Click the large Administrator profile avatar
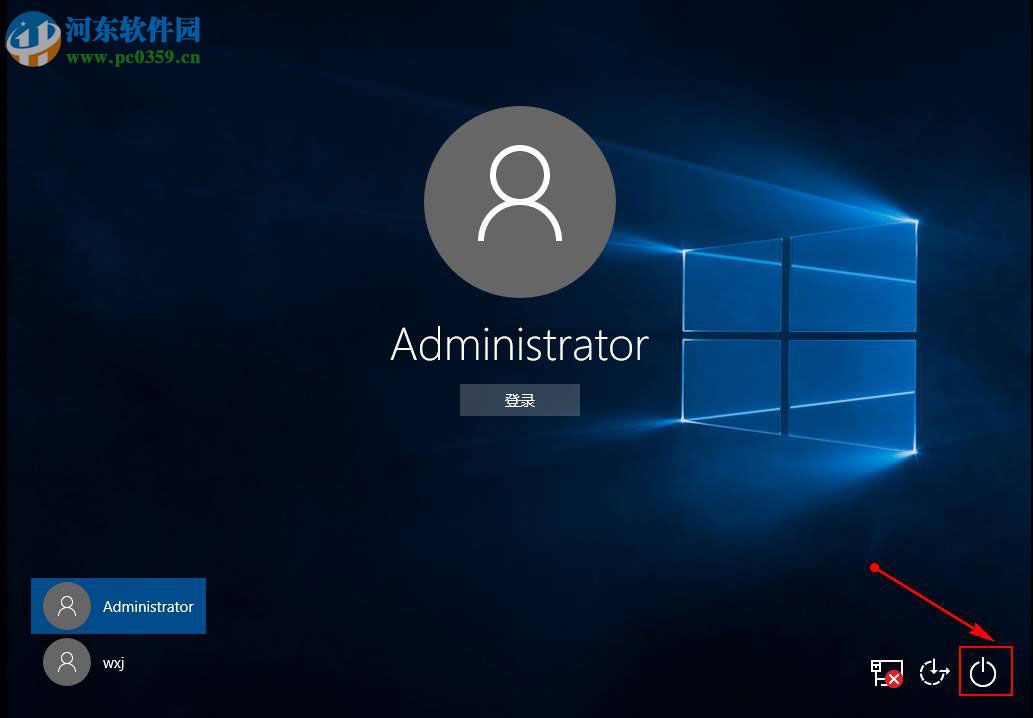 519,200
